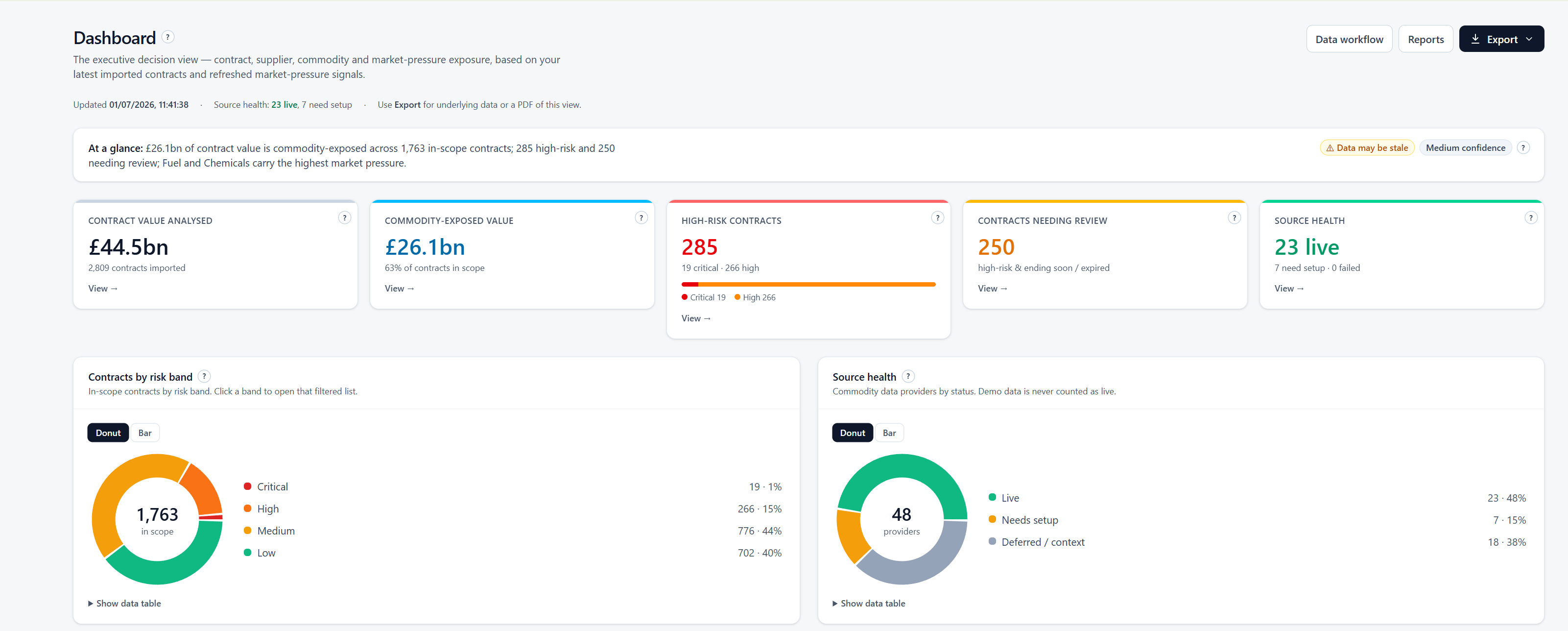Open the help icon beside Dashboard title
The width and height of the screenshot is (1568, 631).
click(x=168, y=37)
